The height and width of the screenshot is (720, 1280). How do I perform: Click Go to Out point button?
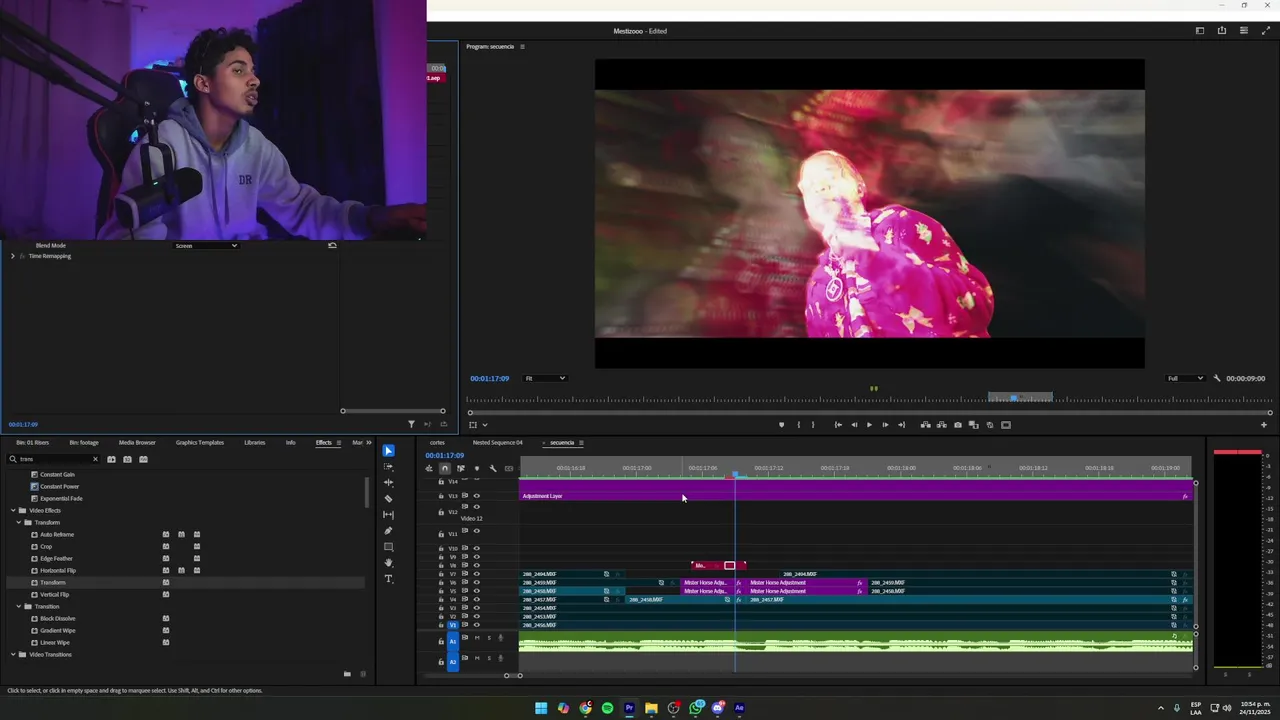(901, 425)
